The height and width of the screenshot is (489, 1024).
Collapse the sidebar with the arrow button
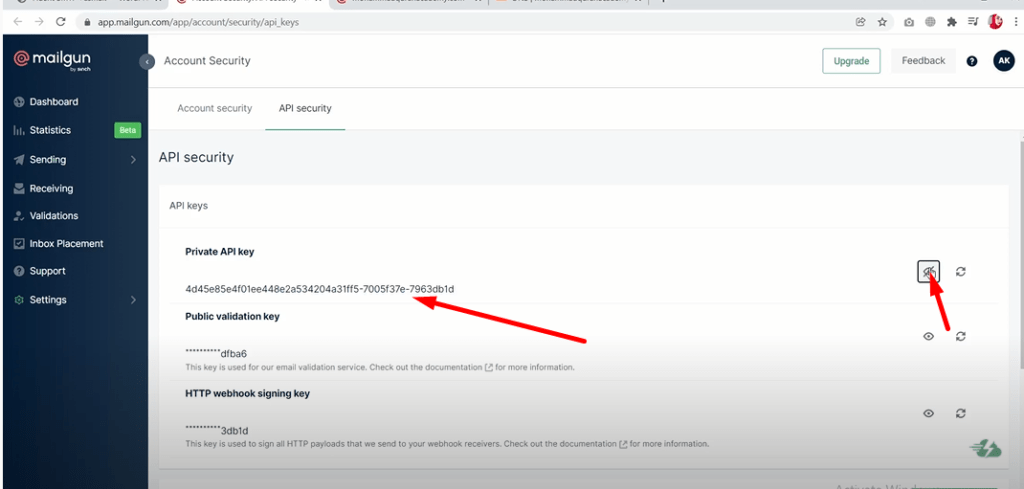pos(147,61)
